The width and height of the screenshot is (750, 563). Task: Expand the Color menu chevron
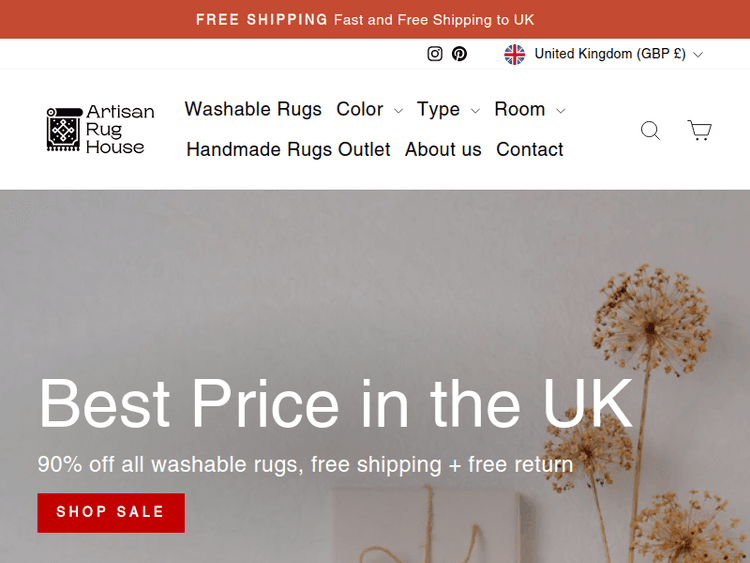coord(398,110)
